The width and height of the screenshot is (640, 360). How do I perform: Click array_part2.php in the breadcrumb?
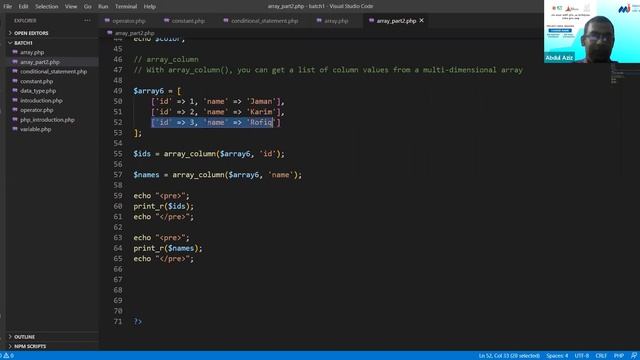[134, 33]
